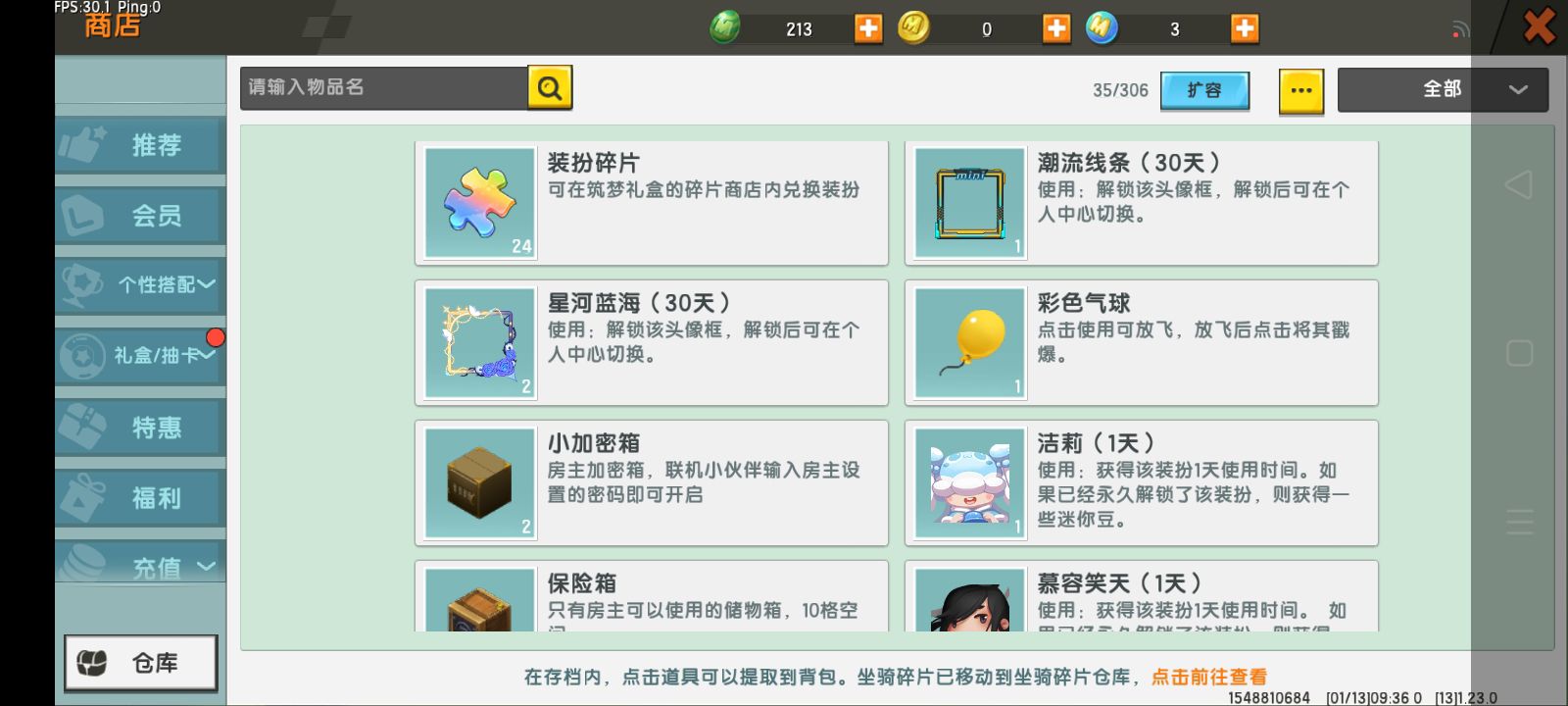Open the 推荐 sidebar tab
This screenshot has width=1568, height=706.
pos(140,145)
